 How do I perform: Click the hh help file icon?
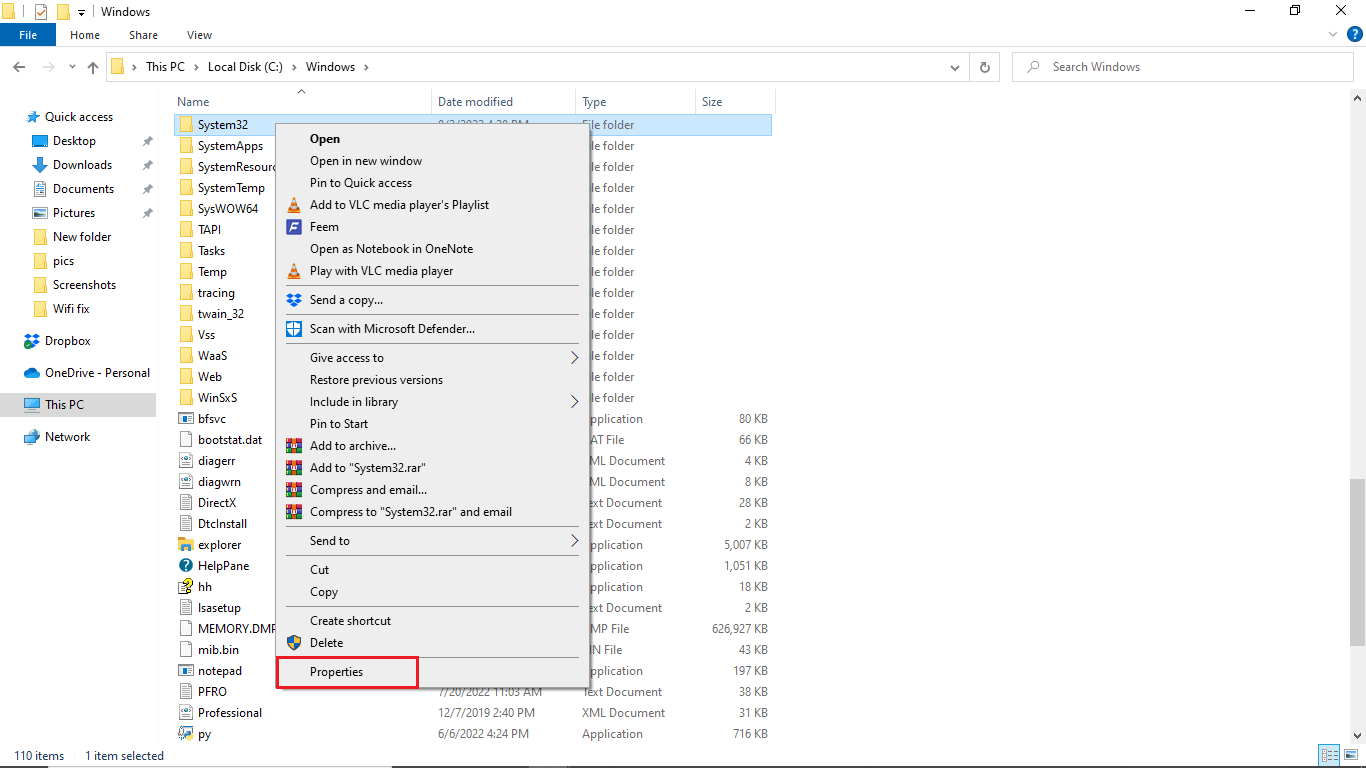(x=185, y=587)
